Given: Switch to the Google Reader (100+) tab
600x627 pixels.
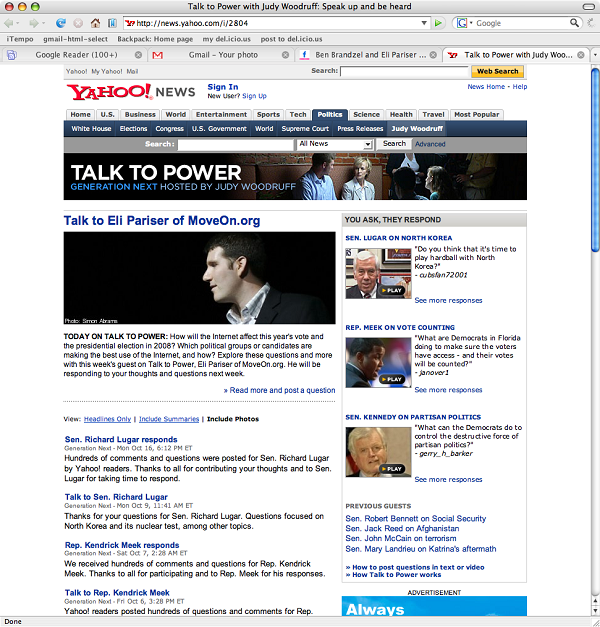Looking at the screenshot, I should [76, 55].
